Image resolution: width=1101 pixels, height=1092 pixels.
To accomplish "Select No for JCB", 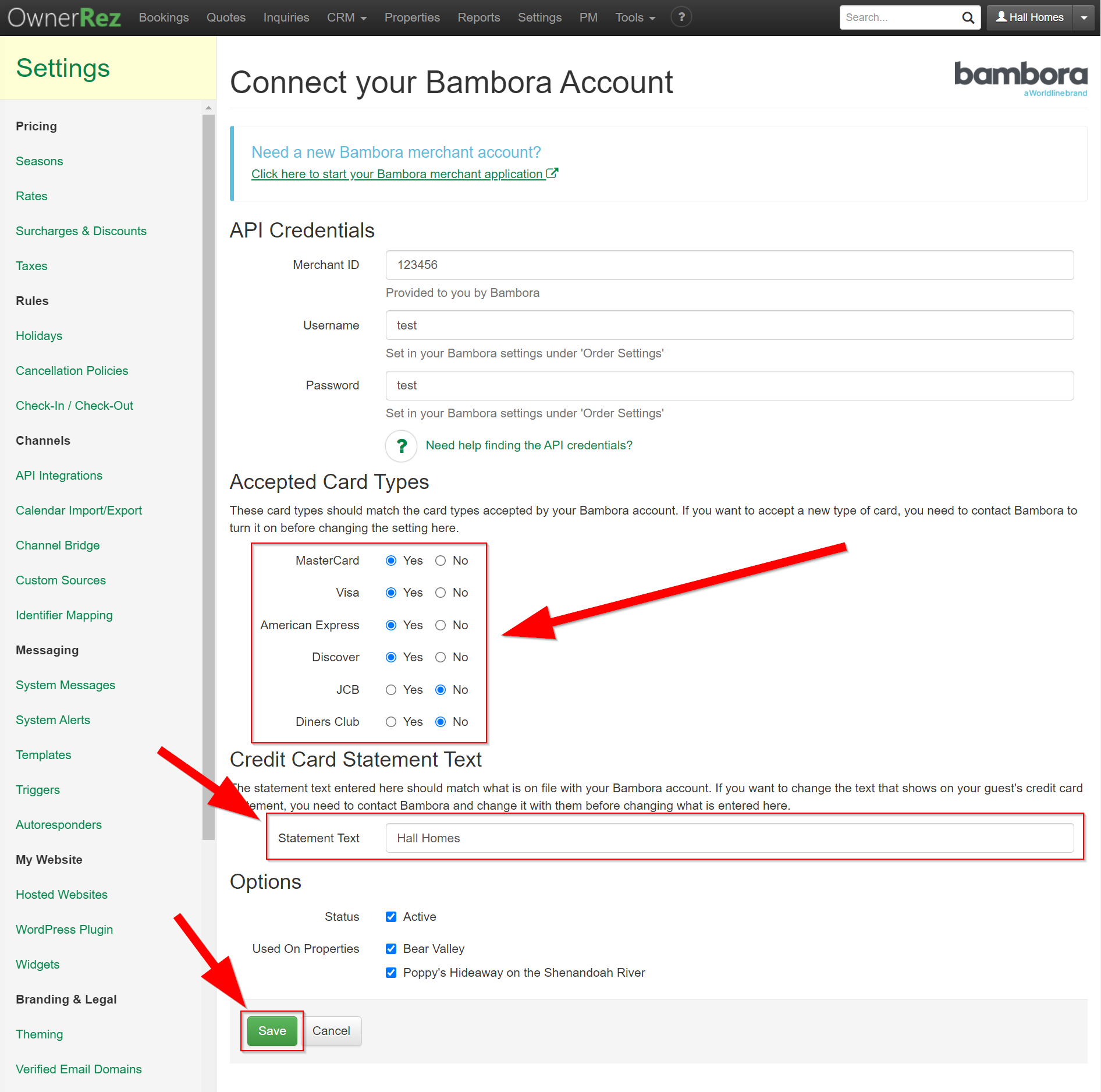I will [441, 690].
